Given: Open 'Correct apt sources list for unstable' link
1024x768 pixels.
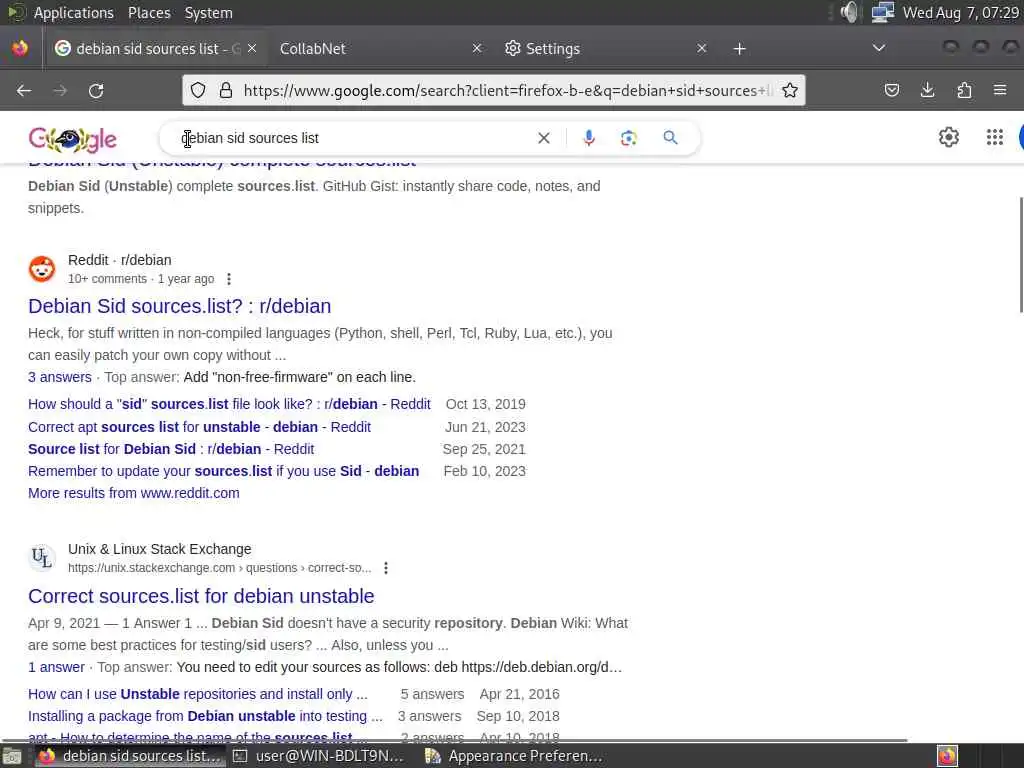Looking at the screenshot, I should [199, 427].
